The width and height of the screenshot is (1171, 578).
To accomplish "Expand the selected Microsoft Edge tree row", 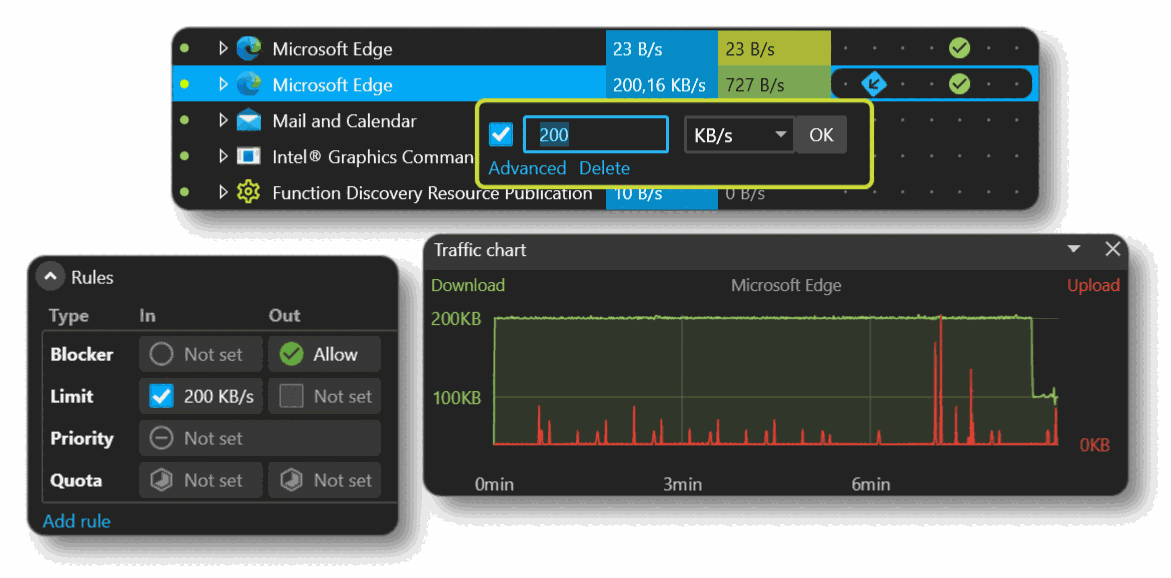I will (x=222, y=84).
